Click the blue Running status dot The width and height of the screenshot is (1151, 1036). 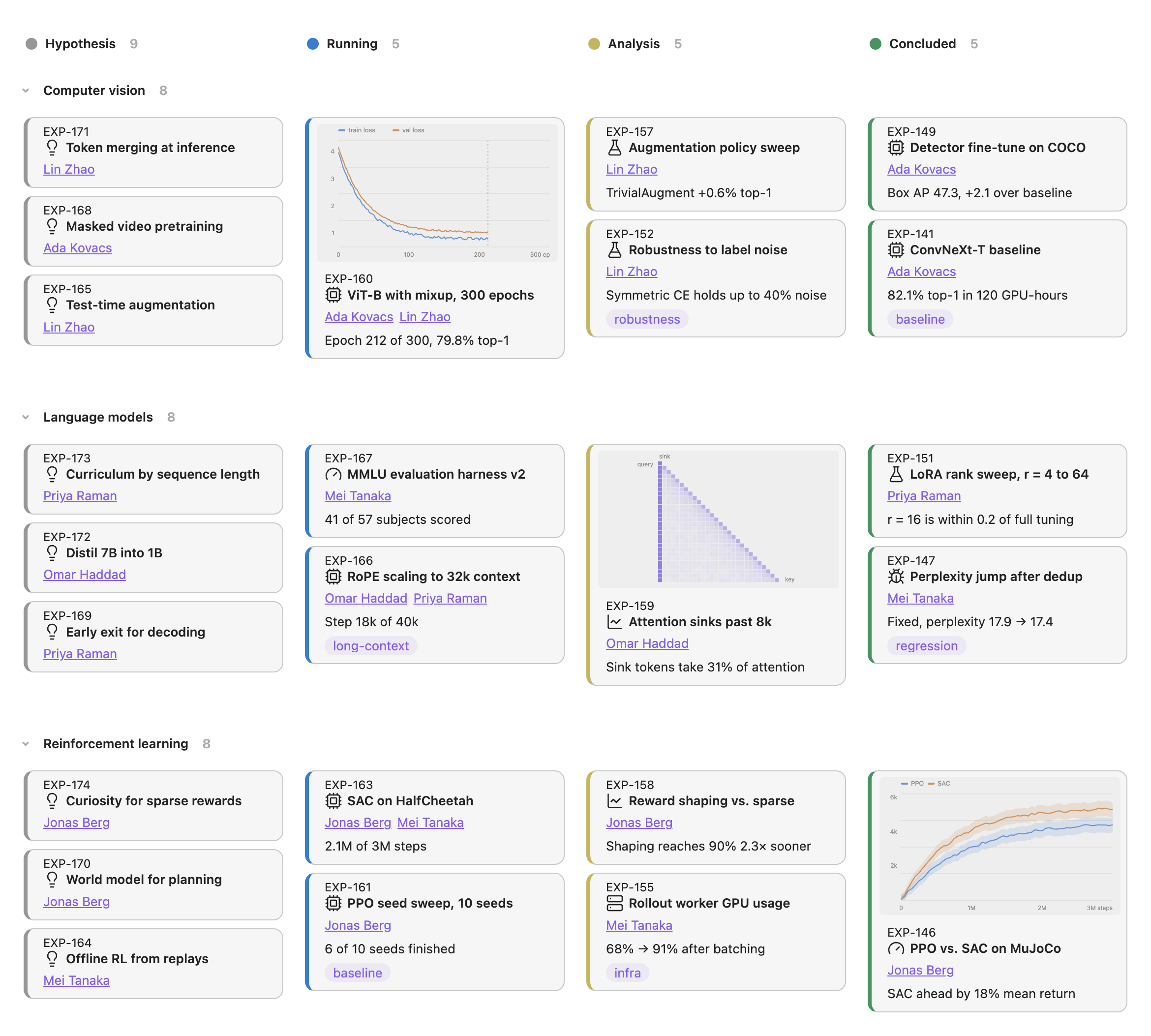312,44
